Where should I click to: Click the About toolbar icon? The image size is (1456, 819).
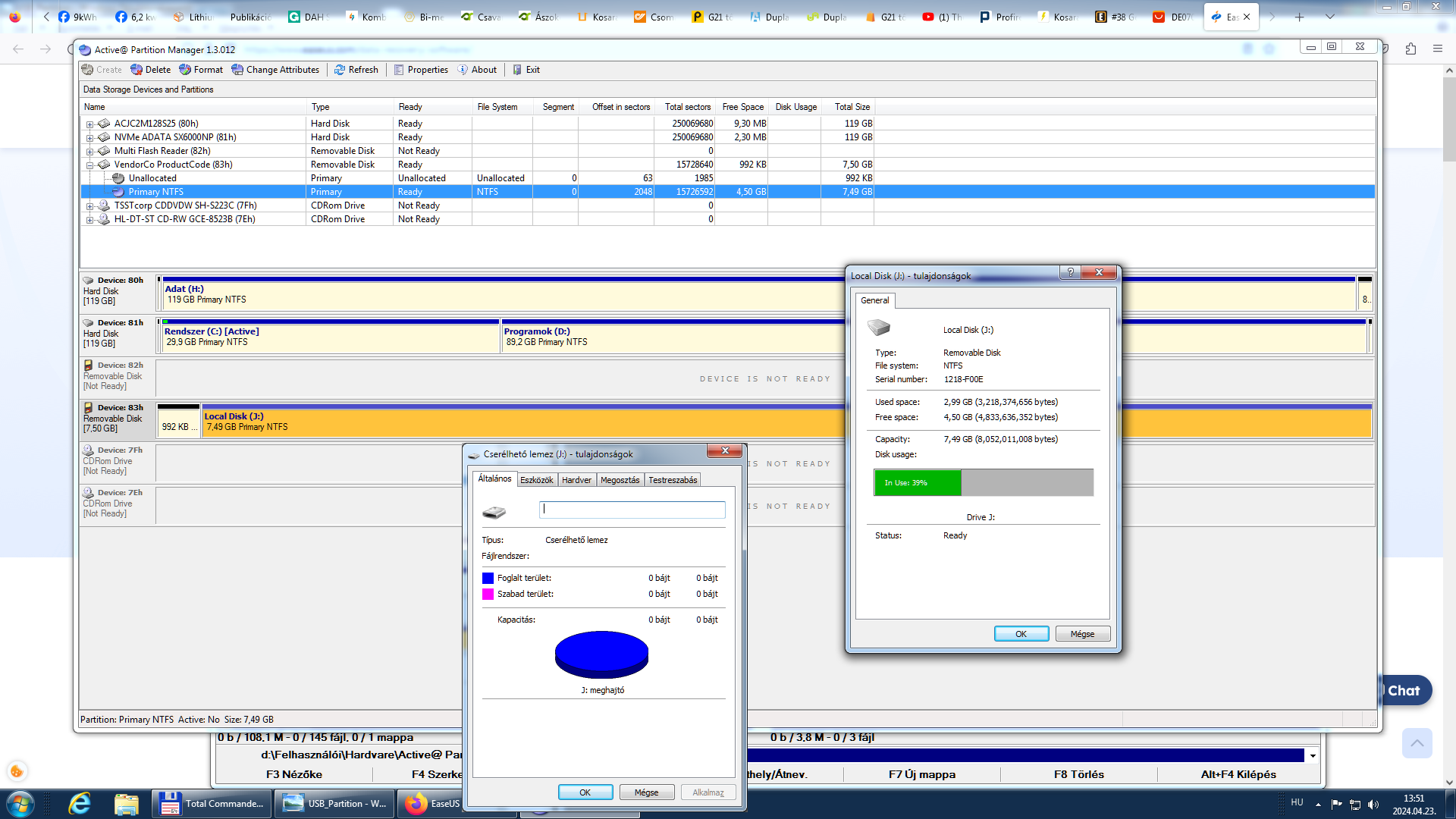point(463,70)
